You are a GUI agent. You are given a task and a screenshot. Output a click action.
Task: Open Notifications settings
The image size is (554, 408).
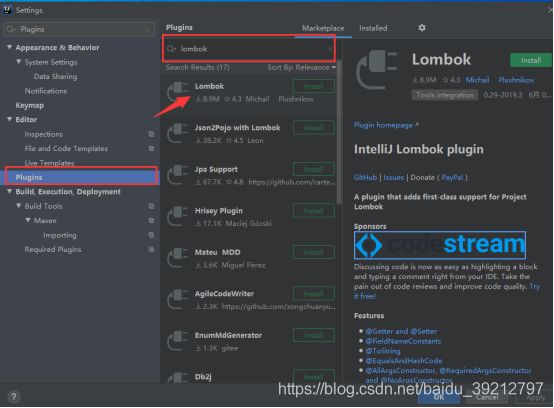46,91
